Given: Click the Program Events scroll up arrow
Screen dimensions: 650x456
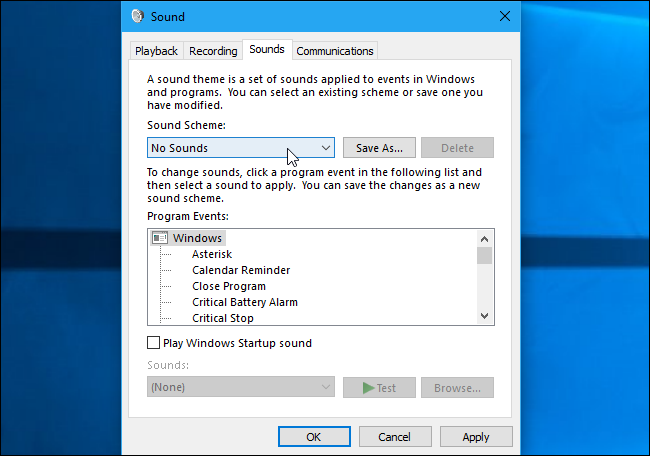Looking at the screenshot, I should 484,239.
